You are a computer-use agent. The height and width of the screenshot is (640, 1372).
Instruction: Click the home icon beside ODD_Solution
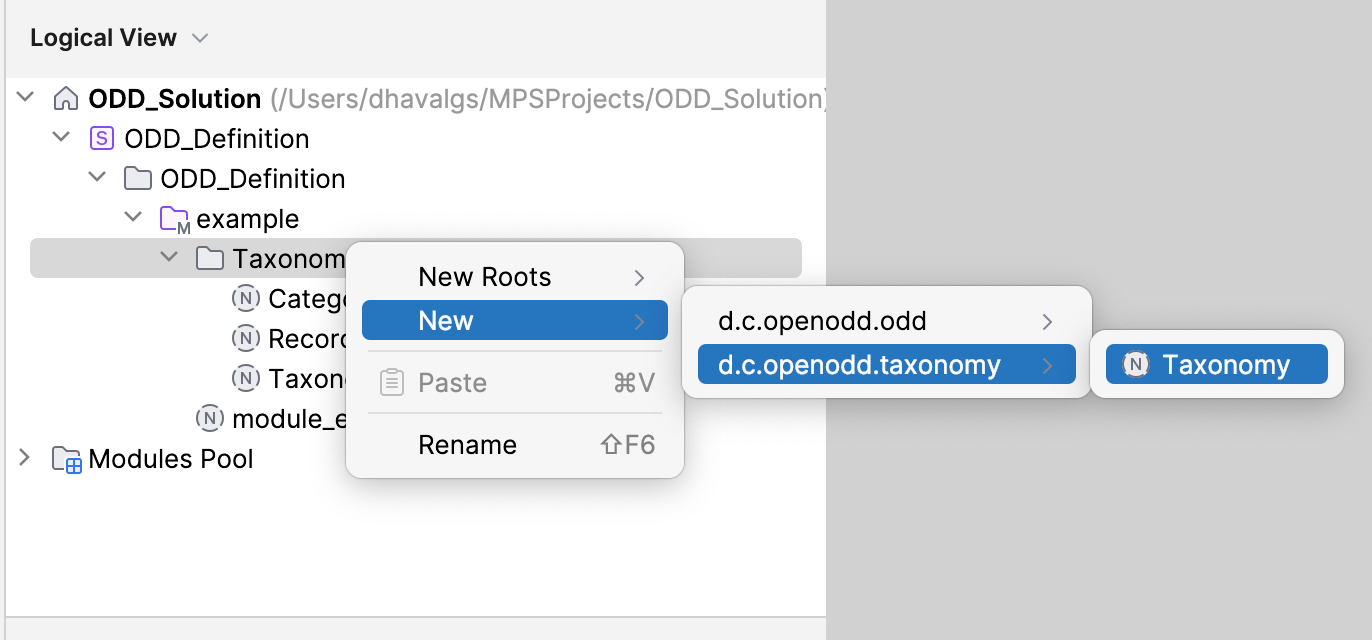[x=65, y=98]
